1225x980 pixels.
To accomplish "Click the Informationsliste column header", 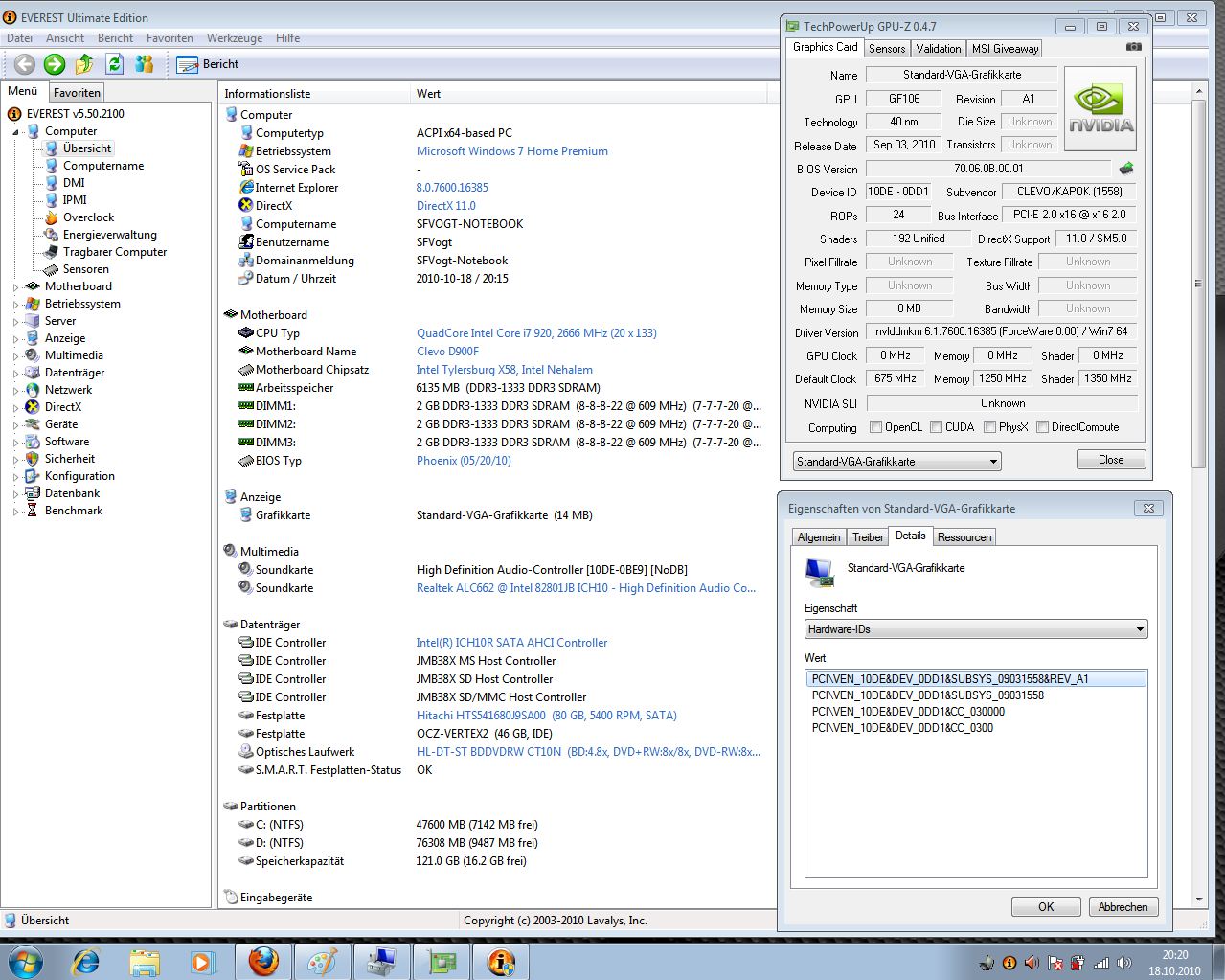I will [314, 94].
